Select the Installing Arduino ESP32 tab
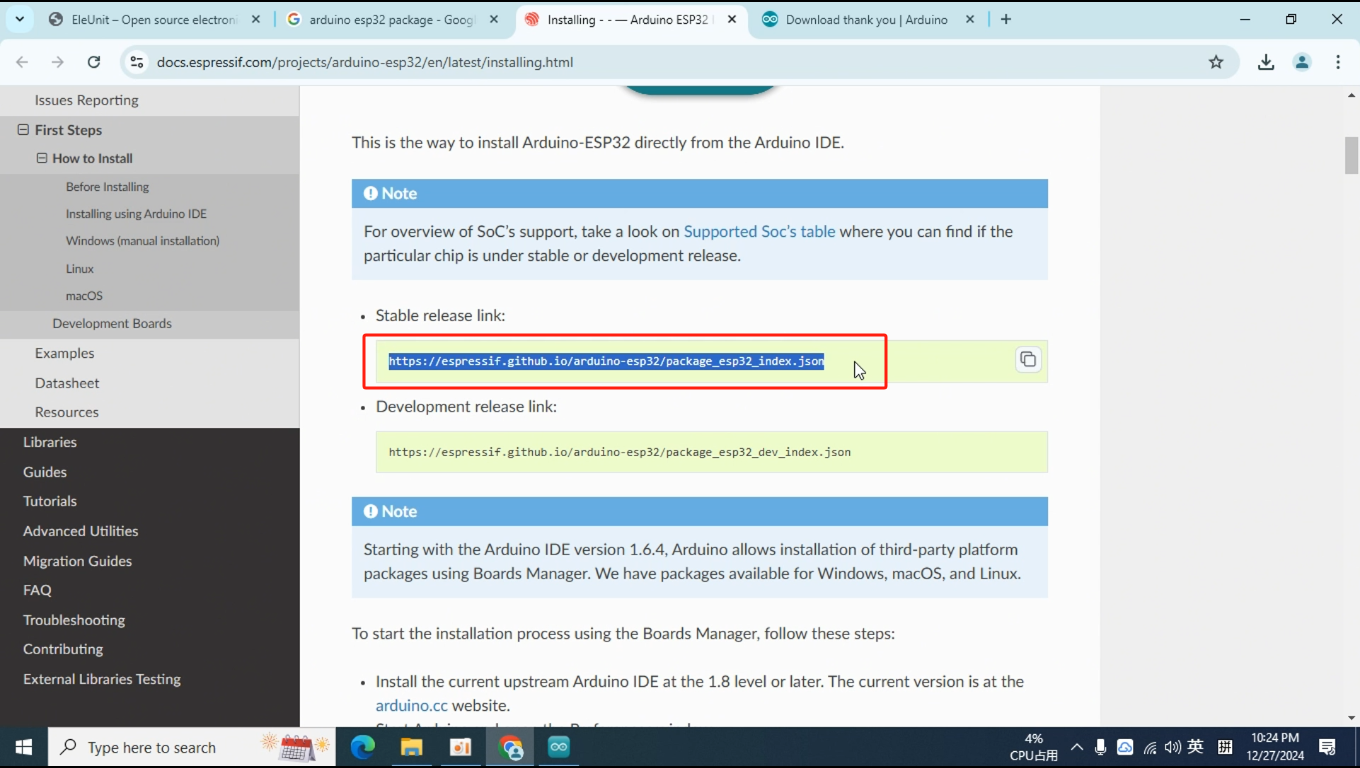Image resolution: width=1360 pixels, height=768 pixels. click(619, 19)
